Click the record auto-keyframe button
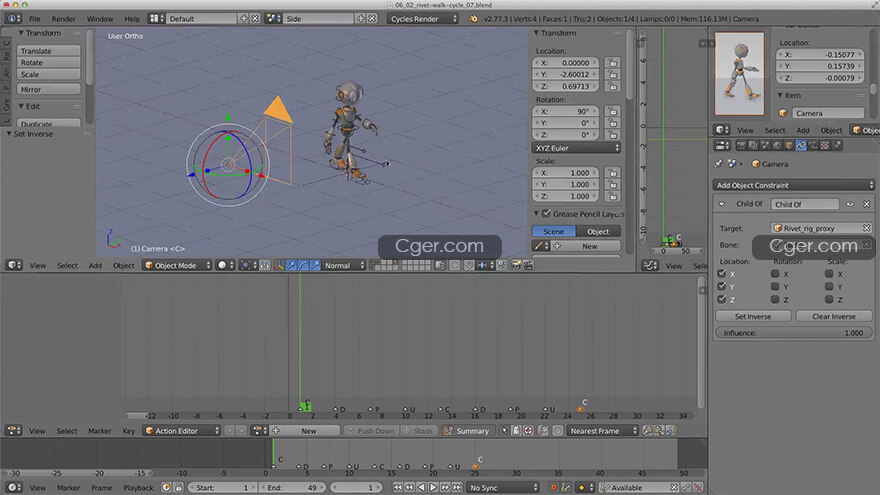Image resolution: width=880 pixels, height=495 pixels. [554, 487]
